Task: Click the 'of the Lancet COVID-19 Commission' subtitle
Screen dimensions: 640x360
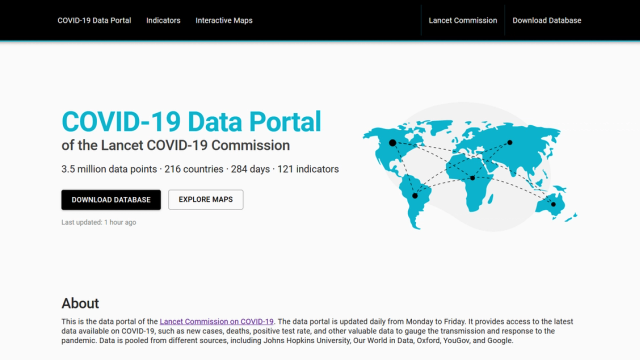Action: pos(176,145)
